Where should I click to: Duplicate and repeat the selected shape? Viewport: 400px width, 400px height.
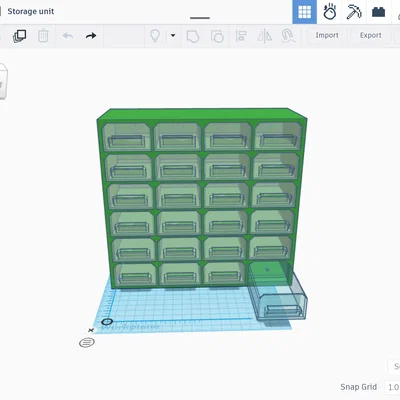click(19, 36)
